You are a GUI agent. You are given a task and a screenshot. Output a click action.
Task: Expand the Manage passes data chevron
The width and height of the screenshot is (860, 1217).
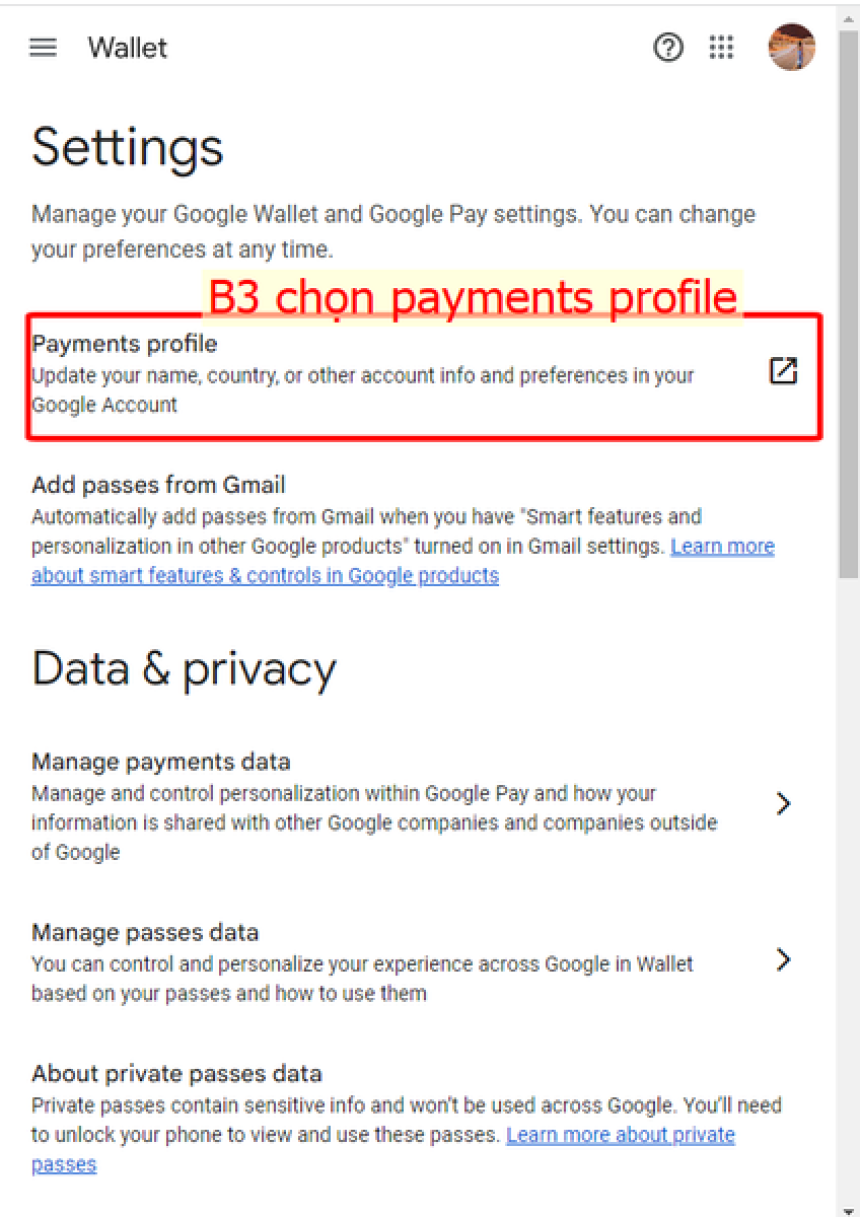(784, 960)
